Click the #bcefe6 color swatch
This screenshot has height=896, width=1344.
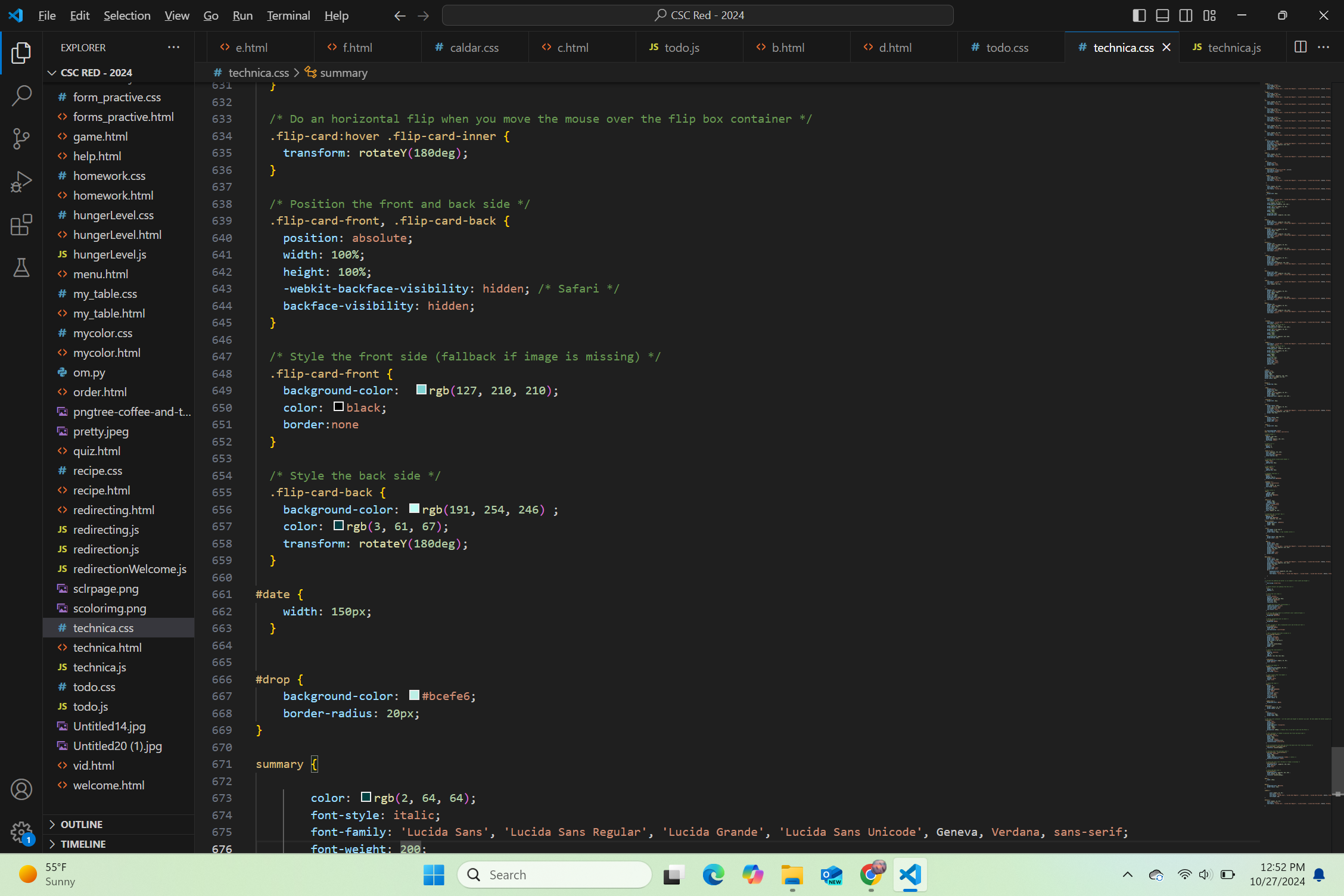(x=414, y=695)
